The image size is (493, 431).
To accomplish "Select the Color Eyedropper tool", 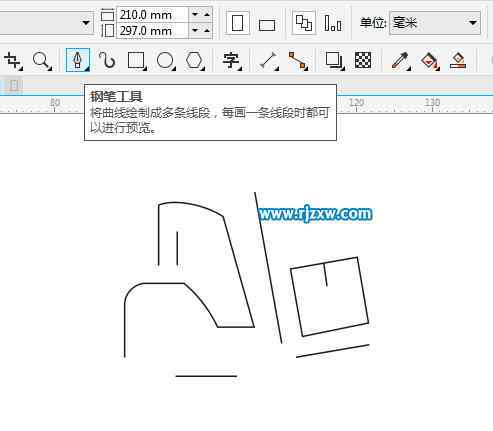I will 401,61.
